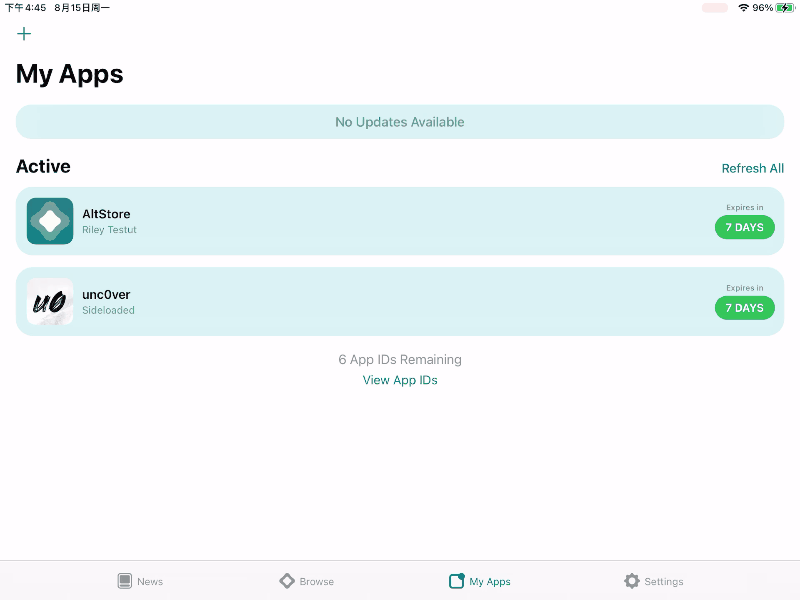The width and height of the screenshot is (800, 600).
Task: Open Settings tab gear icon
Action: [x=632, y=581]
